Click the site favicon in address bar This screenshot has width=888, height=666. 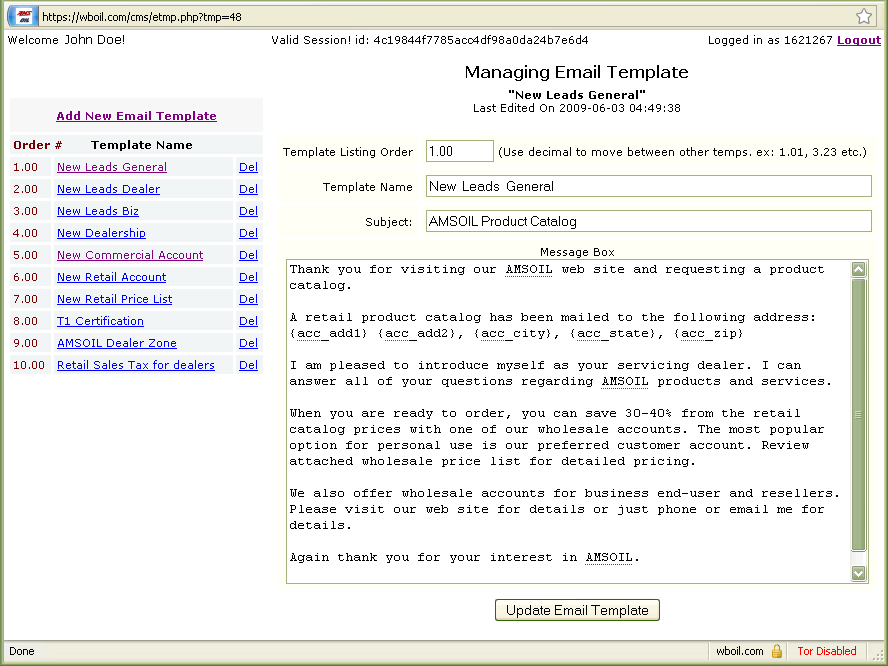pyautogui.click(x=23, y=16)
